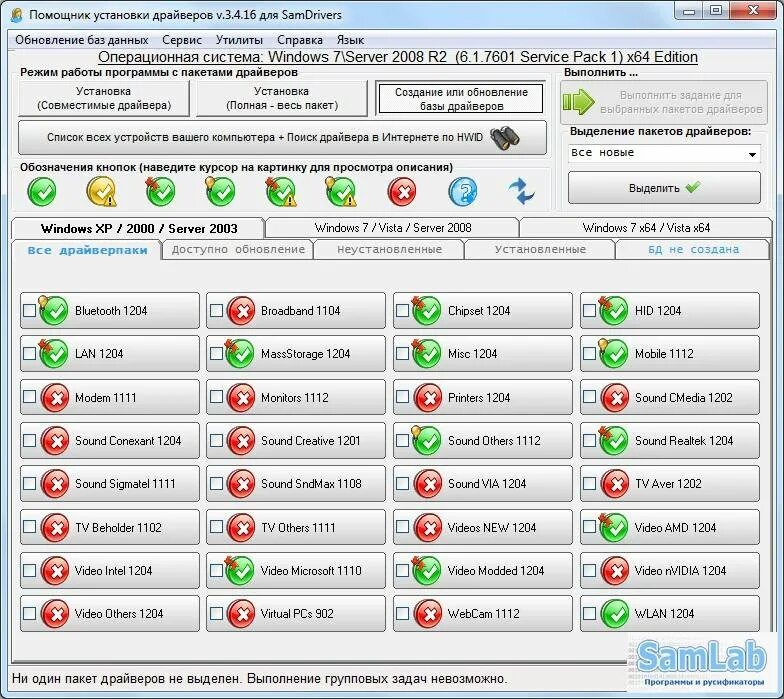Select the Windows XP / 2000 / Server 2003 tab

click(x=138, y=228)
